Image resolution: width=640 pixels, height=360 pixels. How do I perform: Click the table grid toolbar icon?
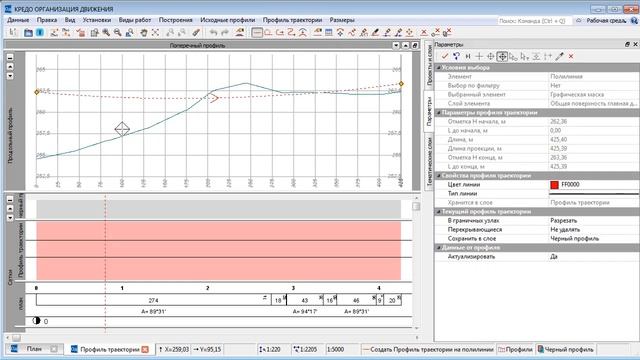(329, 33)
